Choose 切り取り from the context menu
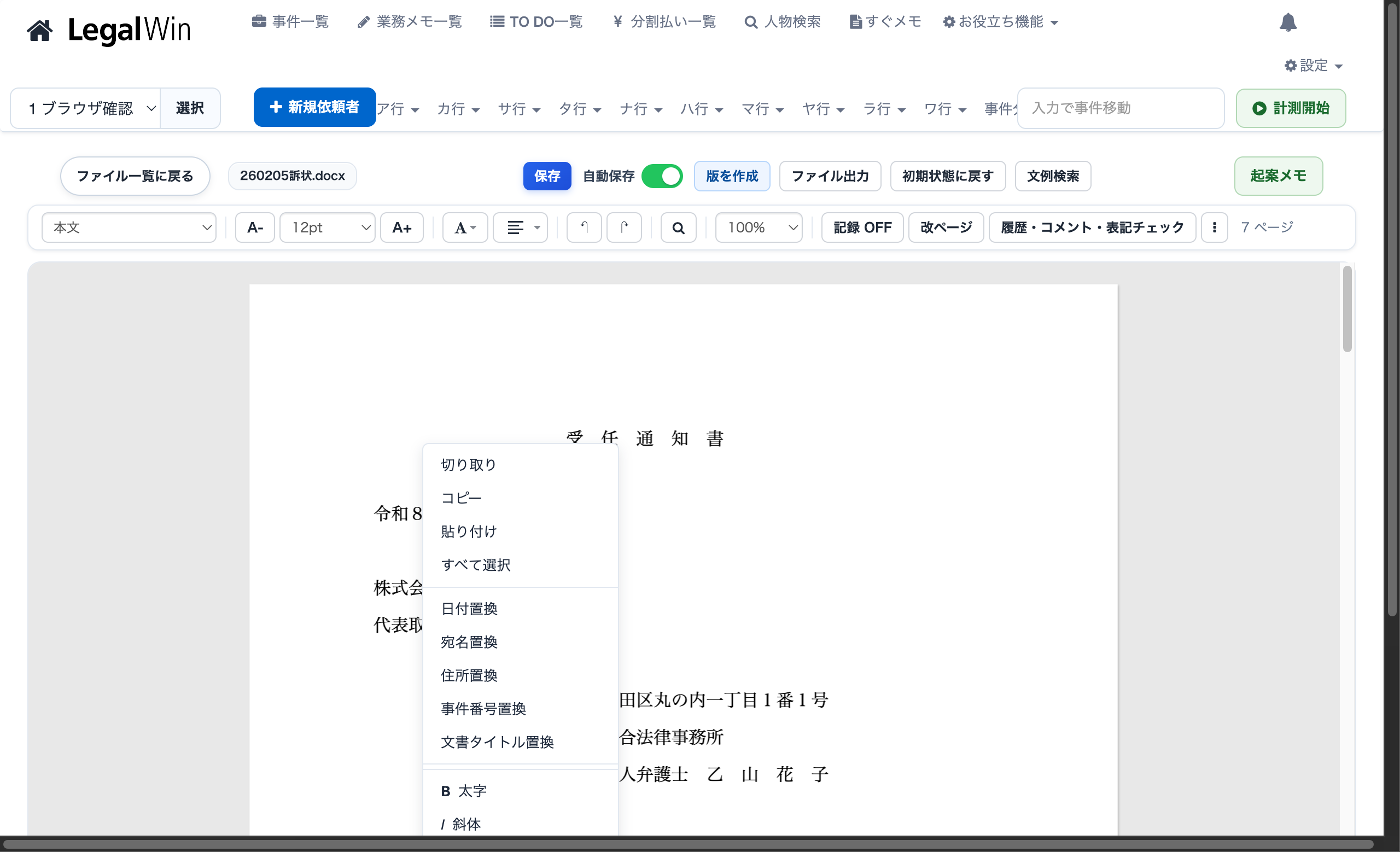Viewport: 1400px width, 852px height. click(x=521, y=465)
